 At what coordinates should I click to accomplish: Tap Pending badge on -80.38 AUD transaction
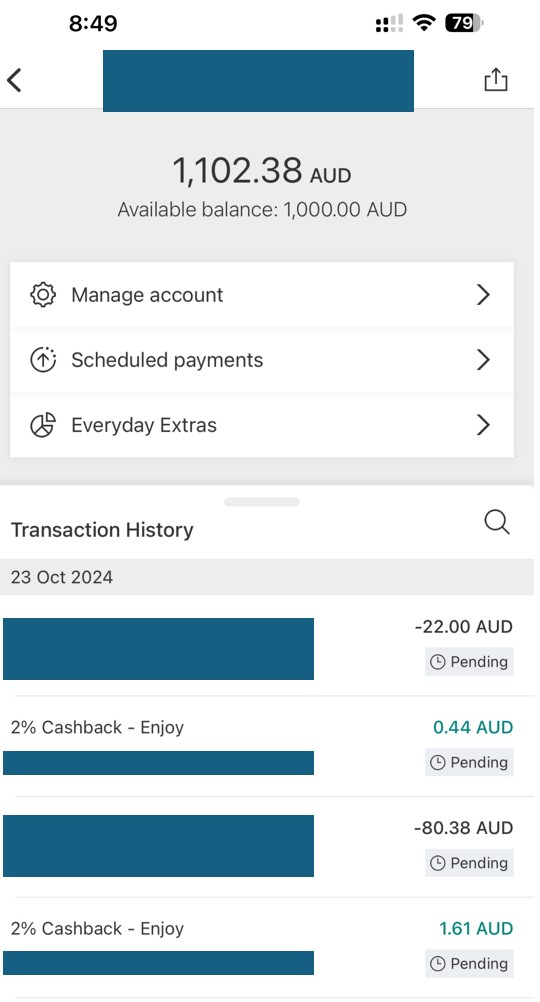469,863
